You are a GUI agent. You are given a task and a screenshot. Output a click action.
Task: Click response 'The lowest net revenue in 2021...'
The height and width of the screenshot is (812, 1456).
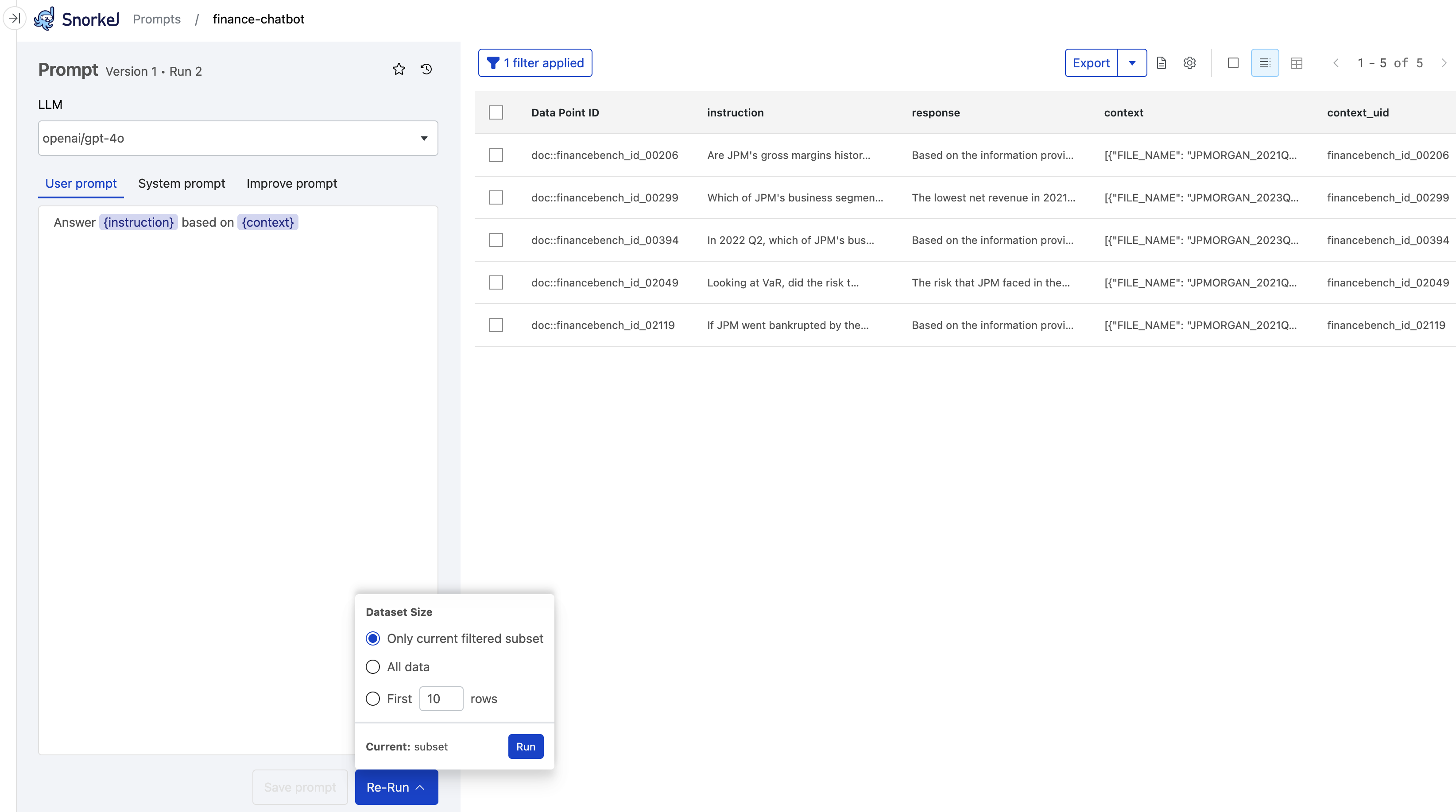(994, 197)
